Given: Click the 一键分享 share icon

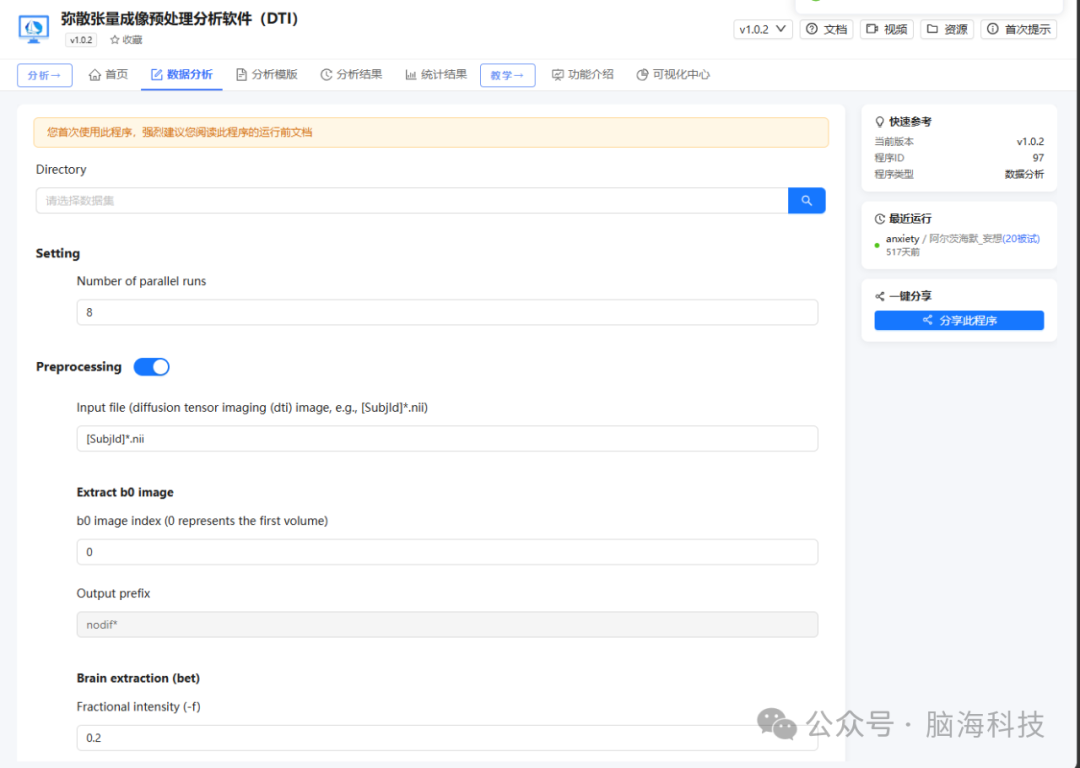Looking at the screenshot, I should tap(880, 296).
